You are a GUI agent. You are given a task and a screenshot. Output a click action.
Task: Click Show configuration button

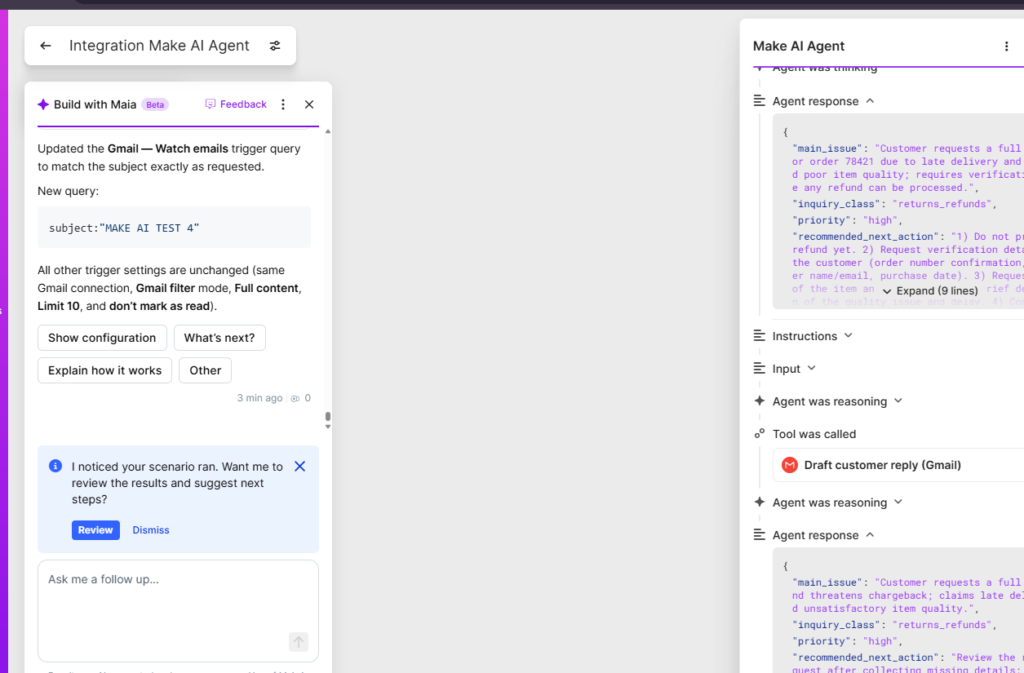(102, 337)
